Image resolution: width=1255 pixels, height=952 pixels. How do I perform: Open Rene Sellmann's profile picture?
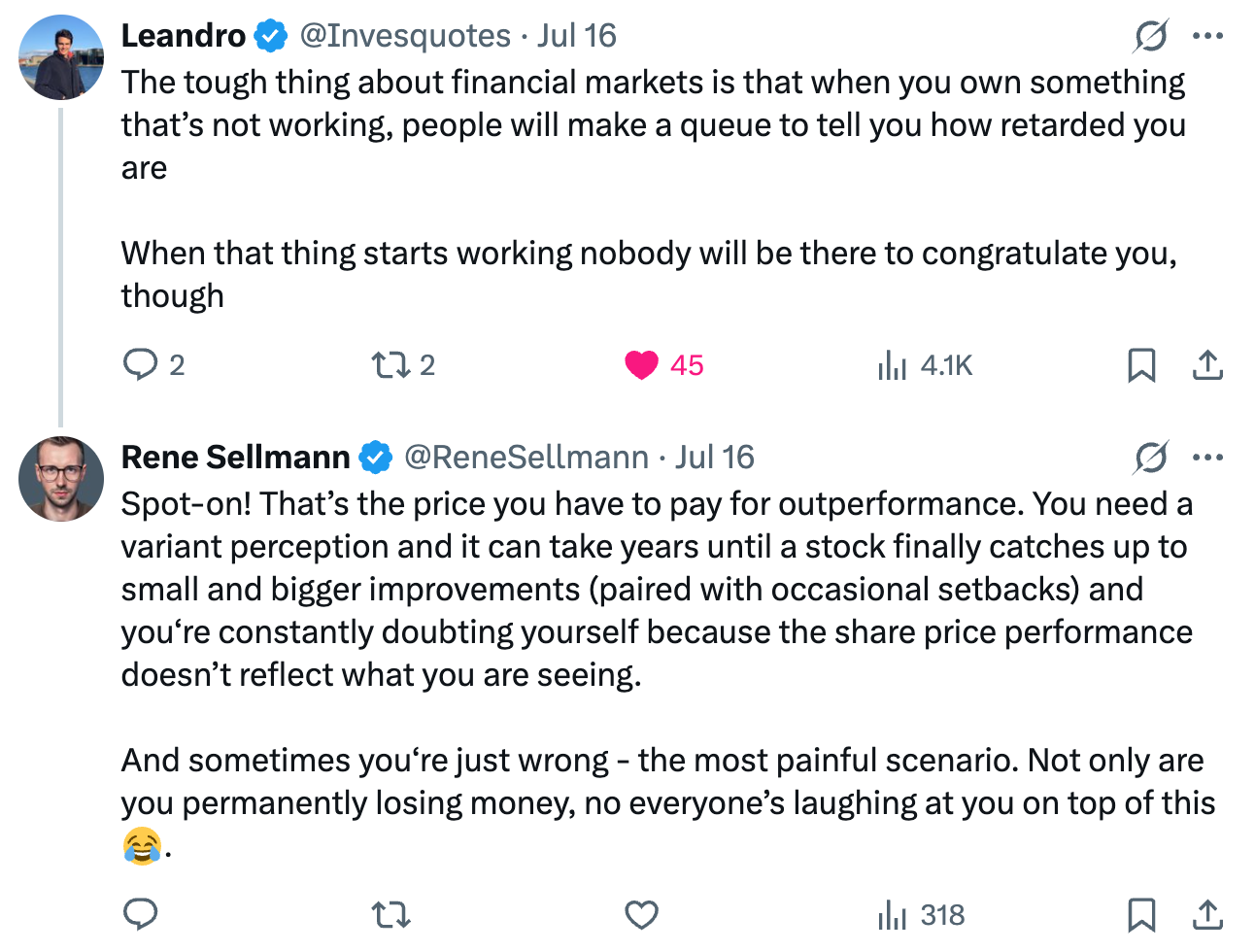click(x=61, y=479)
